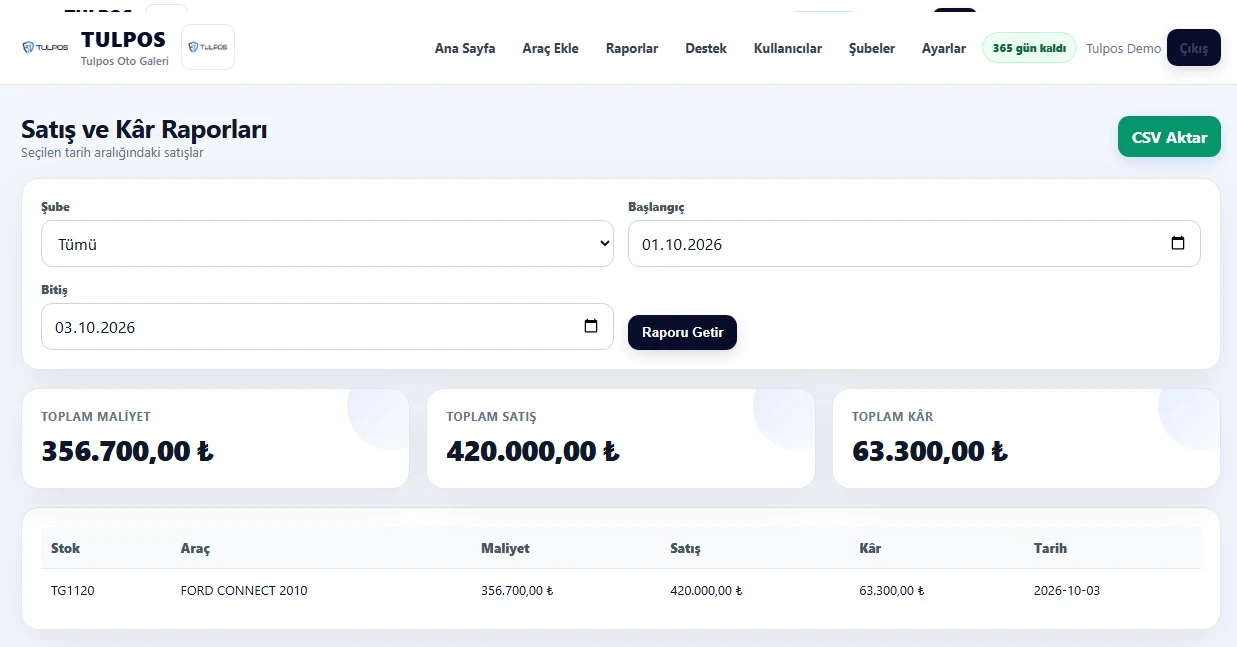Image resolution: width=1237 pixels, height=647 pixels.
Task: Navigate to Kullanıcılar page
Action: 788,48
